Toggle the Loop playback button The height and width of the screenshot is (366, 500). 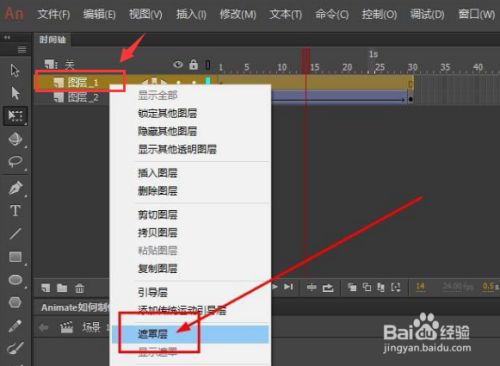(328, 287)
